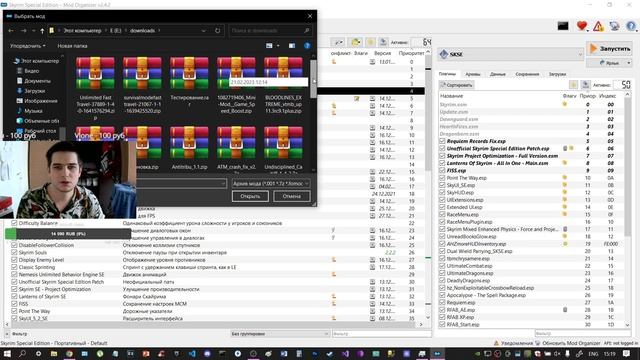The width and height of the screenshot is (640, 360).
Task: Sort mod list by Приоритет column
Action: click(411, 53)
